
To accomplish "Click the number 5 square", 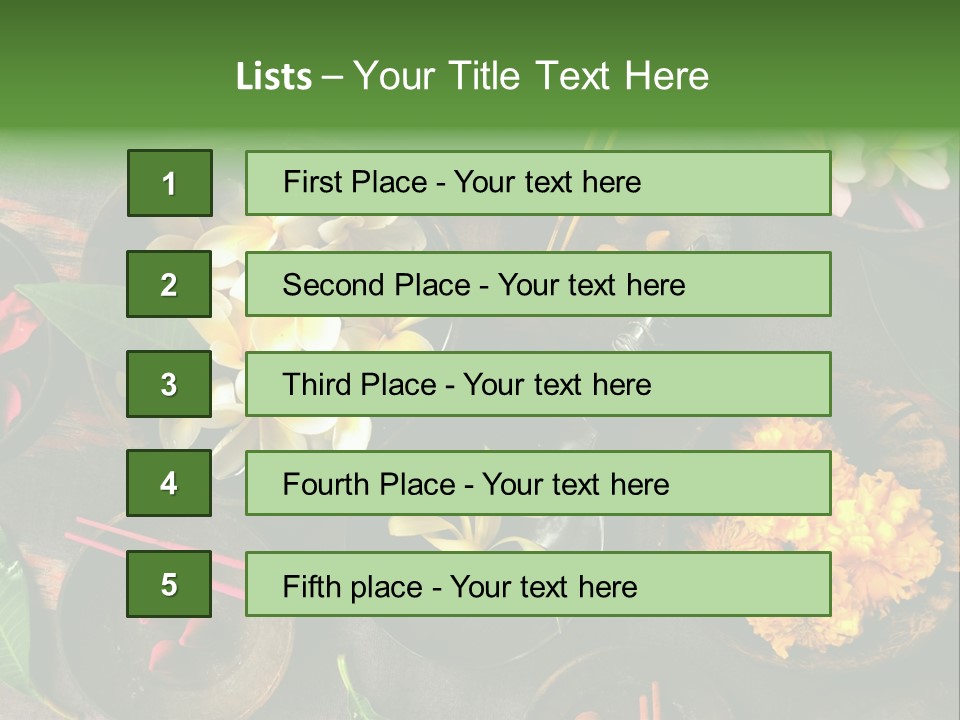I will coord(169,584).
